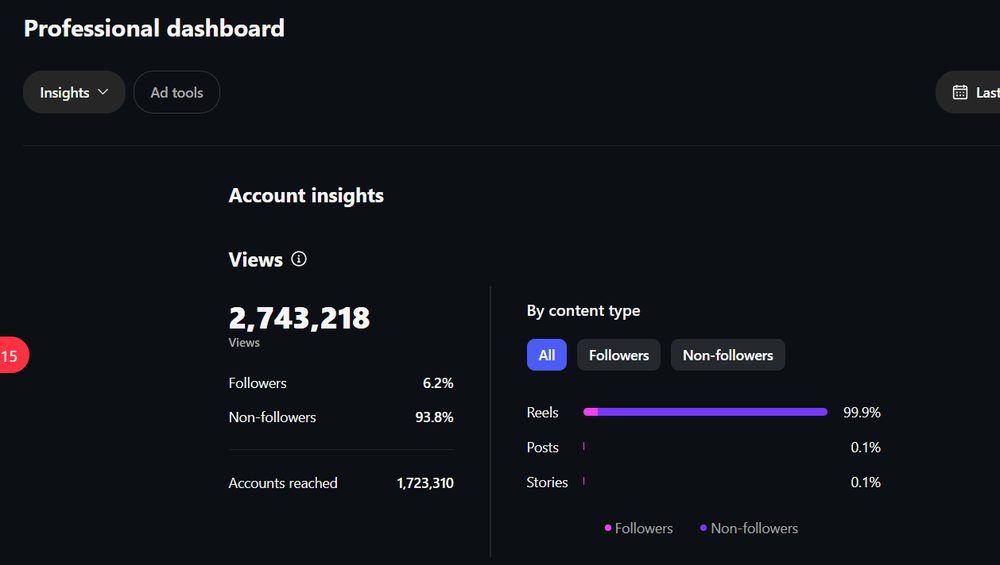Click the Stories row label
Image resolution: width=1000 pixels, height=565 pixels.
click(x=547, y=482)
